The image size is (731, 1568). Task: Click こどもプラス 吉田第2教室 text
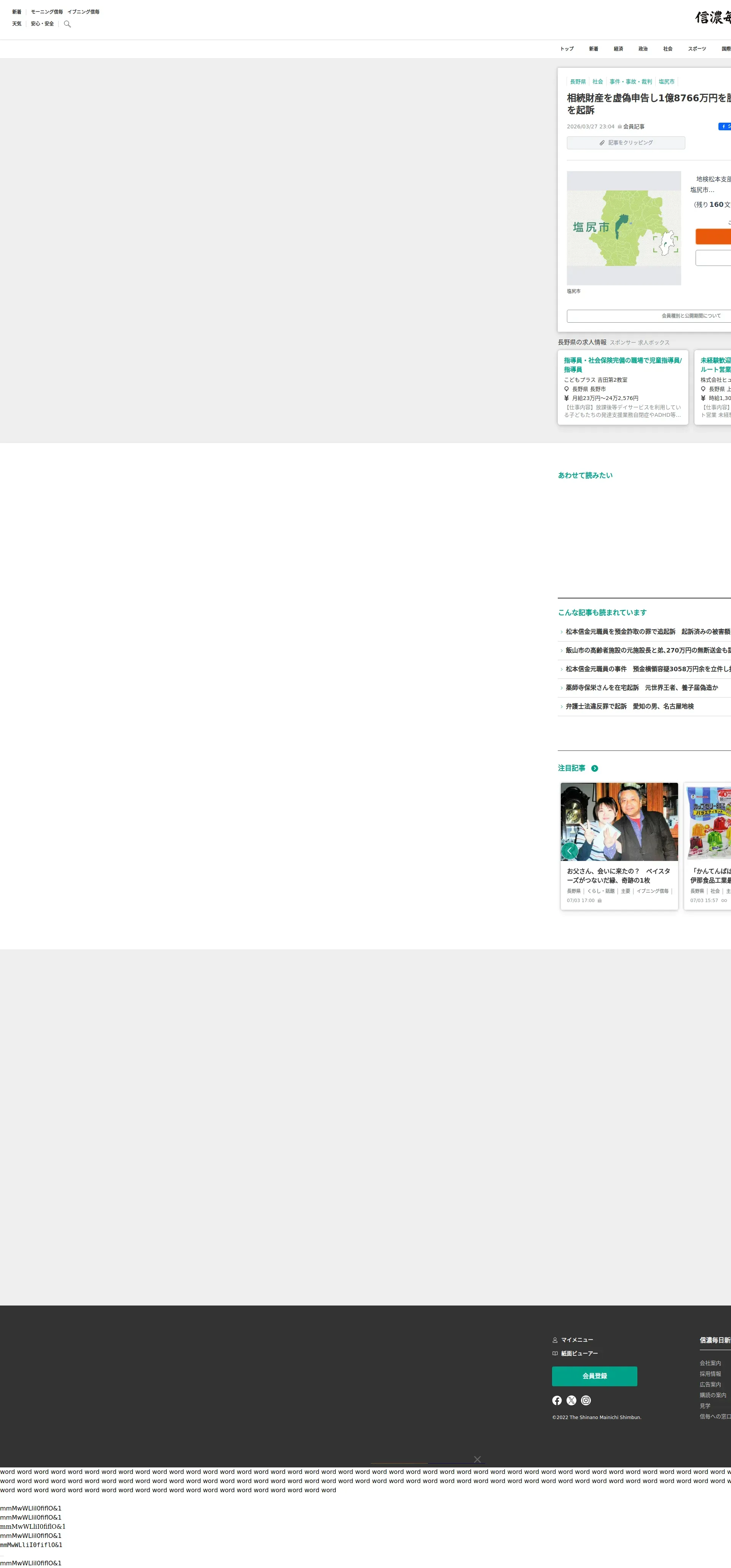click(x=595, y=380)
